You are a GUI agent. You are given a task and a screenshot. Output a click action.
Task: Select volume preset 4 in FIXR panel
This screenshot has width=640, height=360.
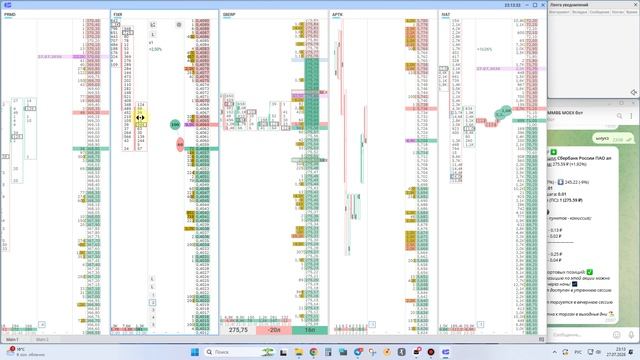click(153, 318)
